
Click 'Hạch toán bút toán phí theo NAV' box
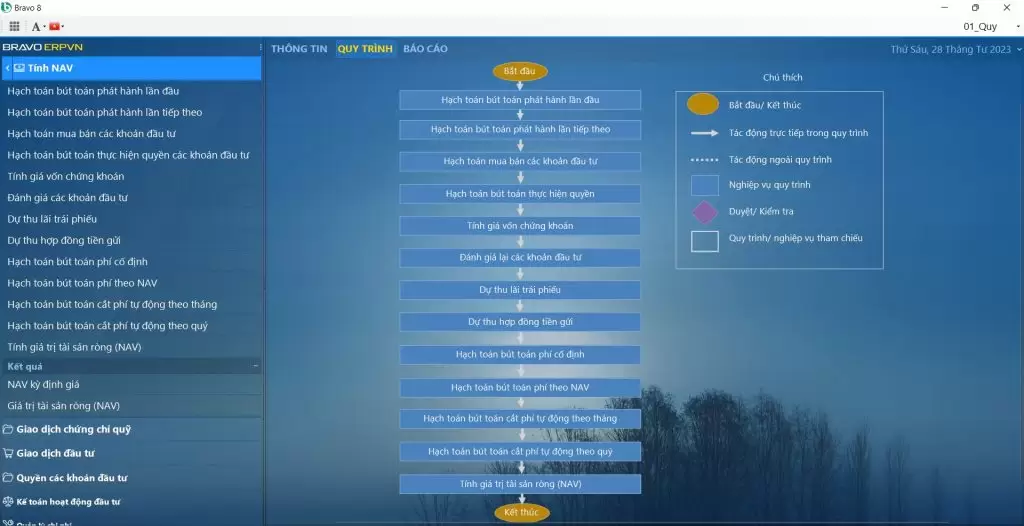[x=520, y=387]
